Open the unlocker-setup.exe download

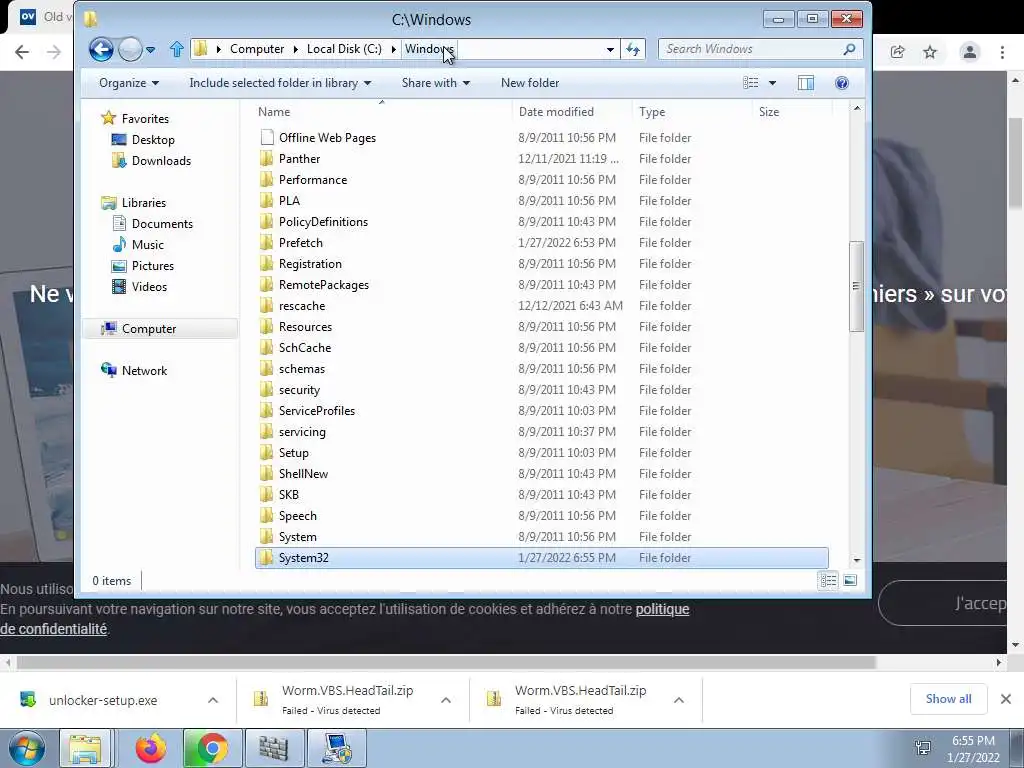[103, 700]
